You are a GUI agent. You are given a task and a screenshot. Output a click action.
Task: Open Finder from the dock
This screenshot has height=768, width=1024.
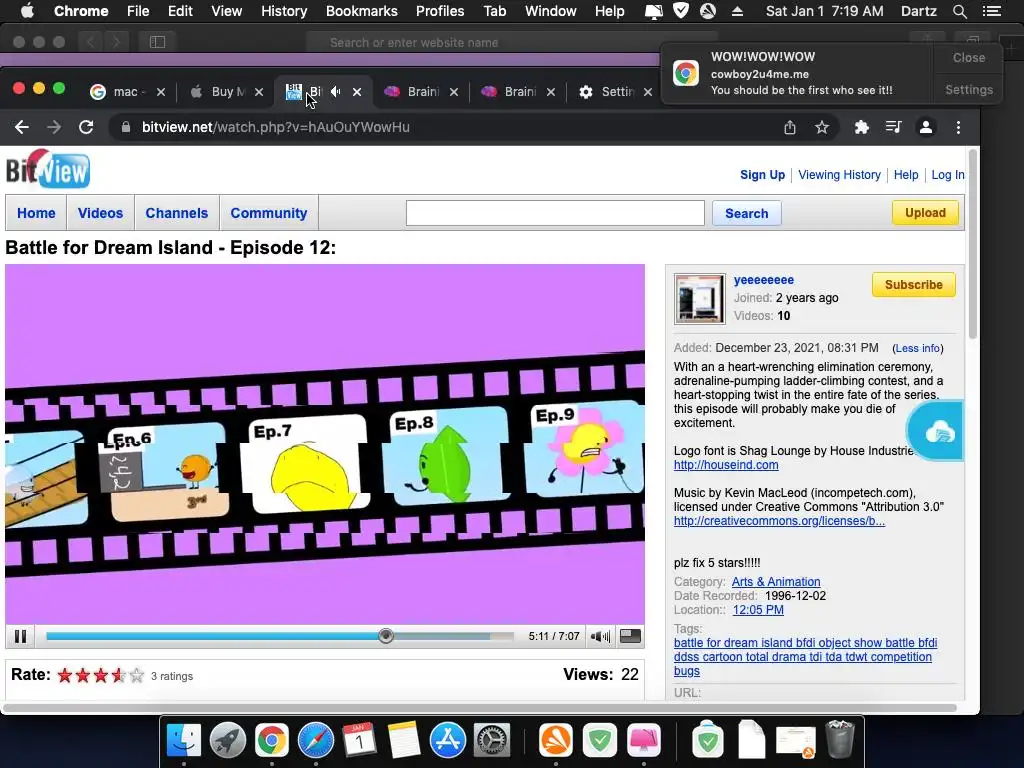[x=184, y=741]
